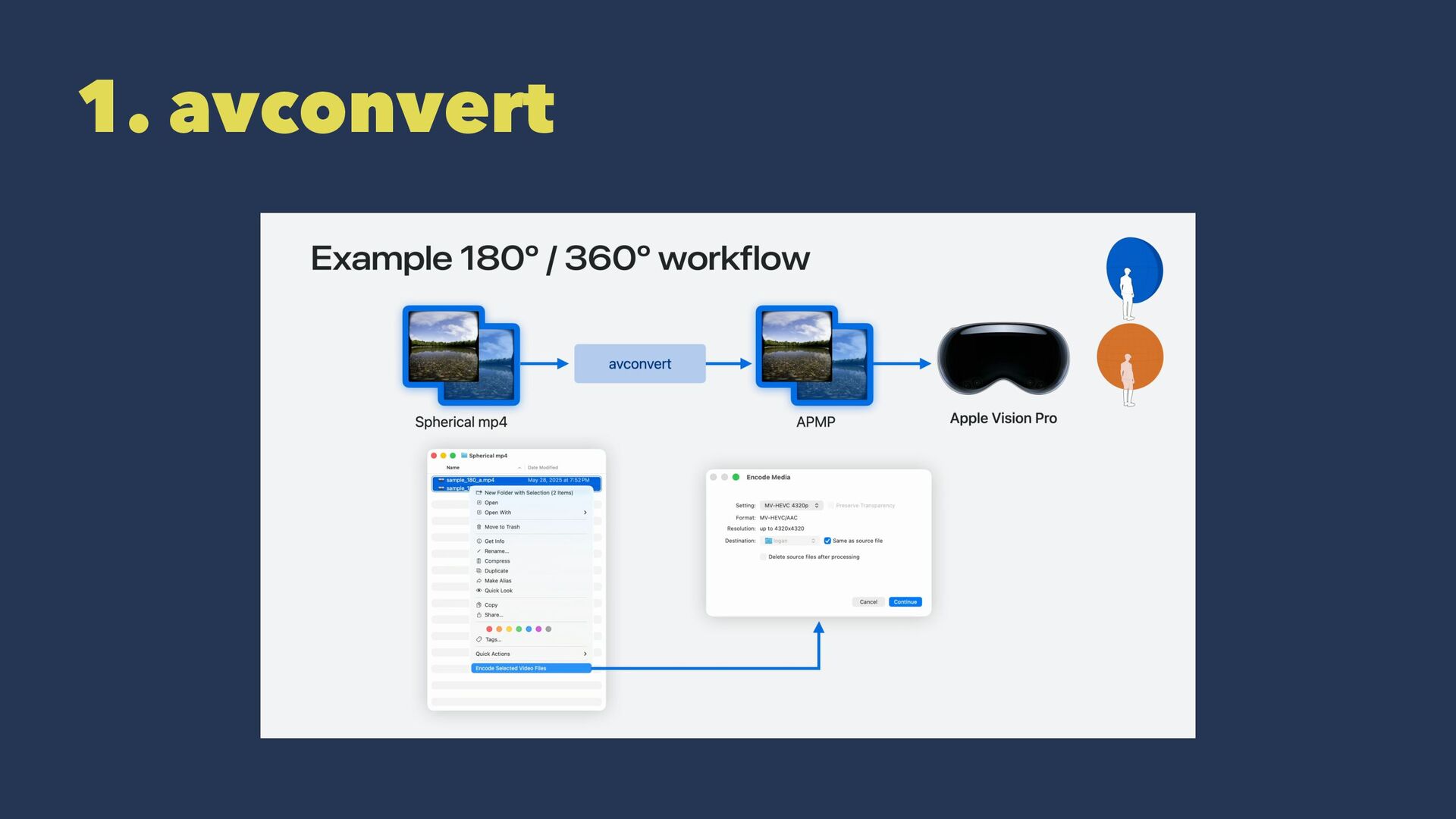
Task: Click Cancel in Encode Media dialog
Action: 868,602
